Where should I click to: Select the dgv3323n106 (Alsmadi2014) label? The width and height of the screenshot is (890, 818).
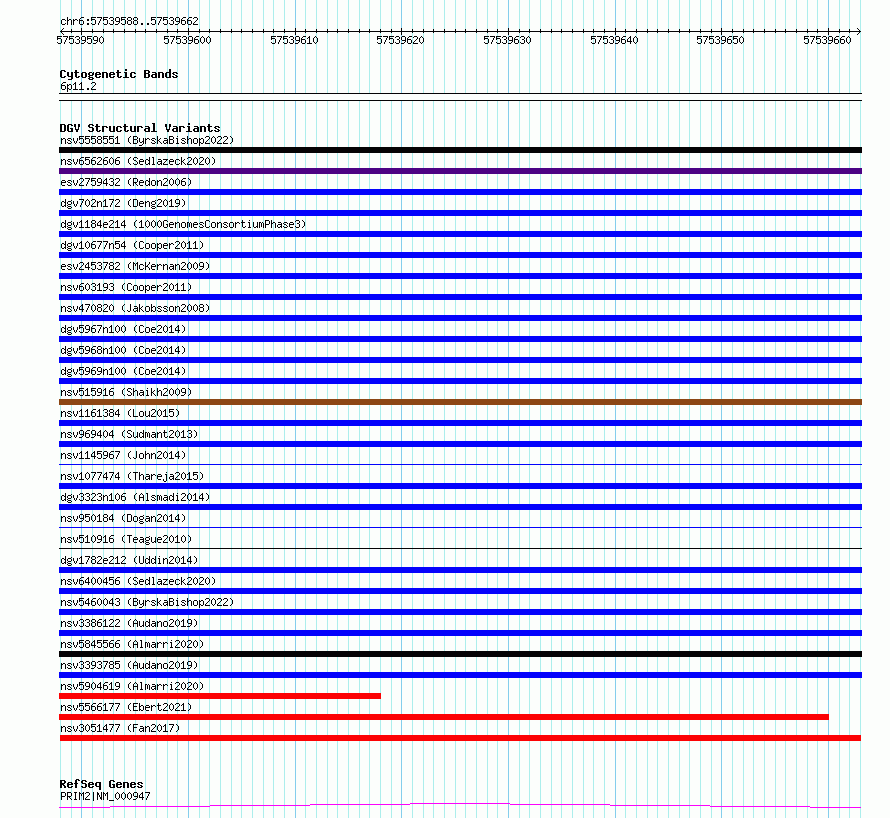(x=135, y=497)
